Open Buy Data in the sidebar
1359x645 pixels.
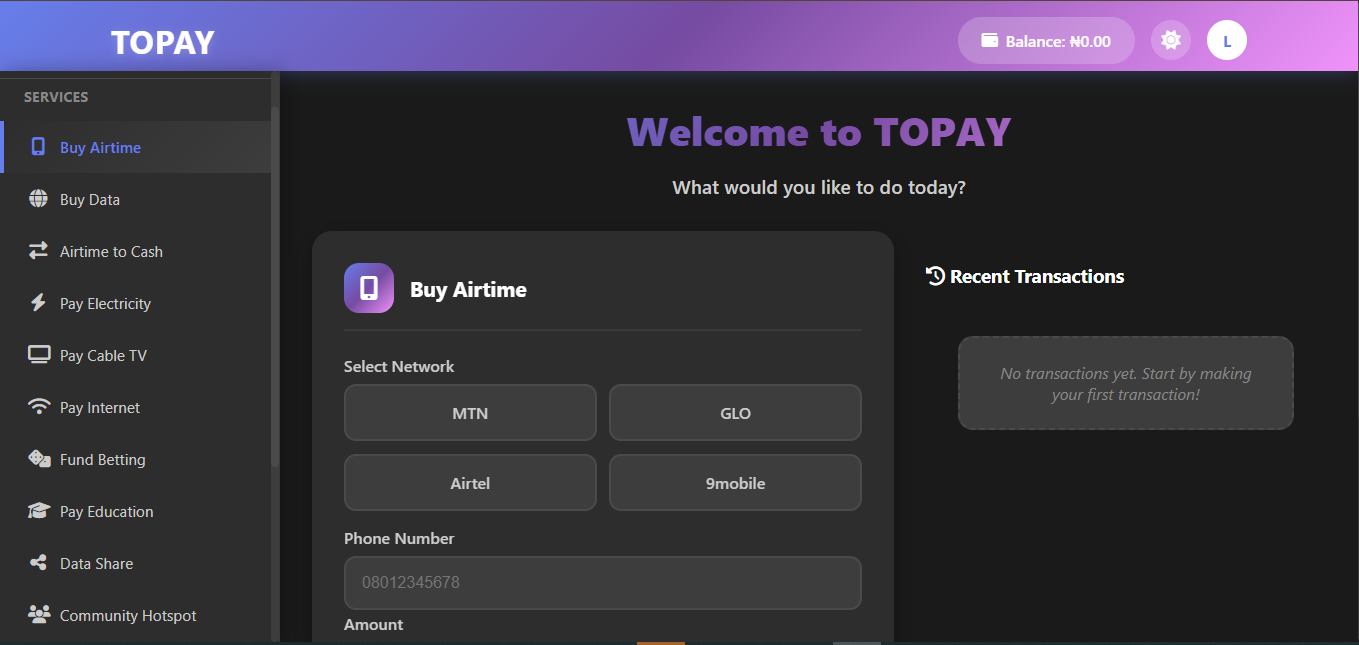point(136,199)
